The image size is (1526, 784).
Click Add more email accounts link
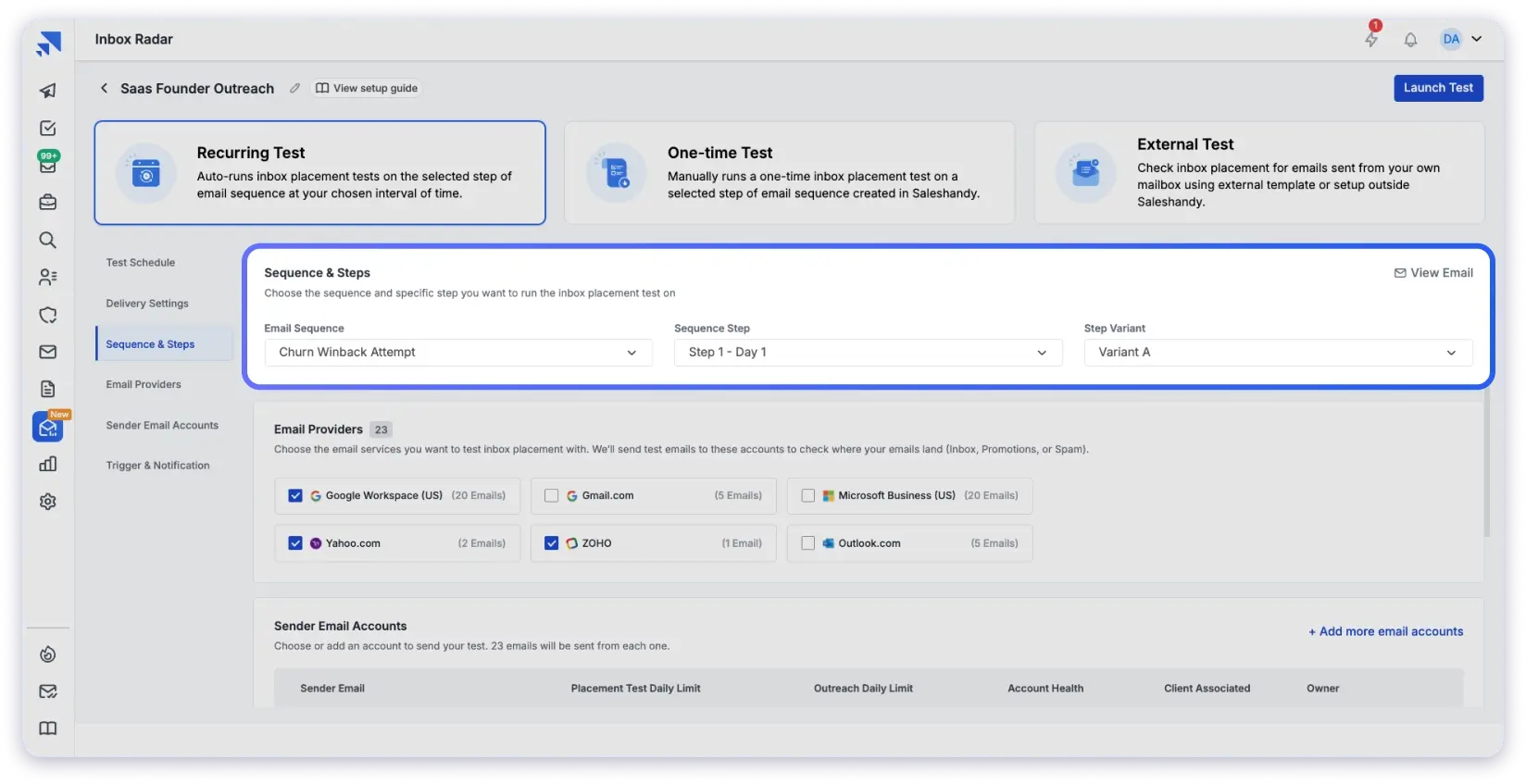[x=1386, y=632]
